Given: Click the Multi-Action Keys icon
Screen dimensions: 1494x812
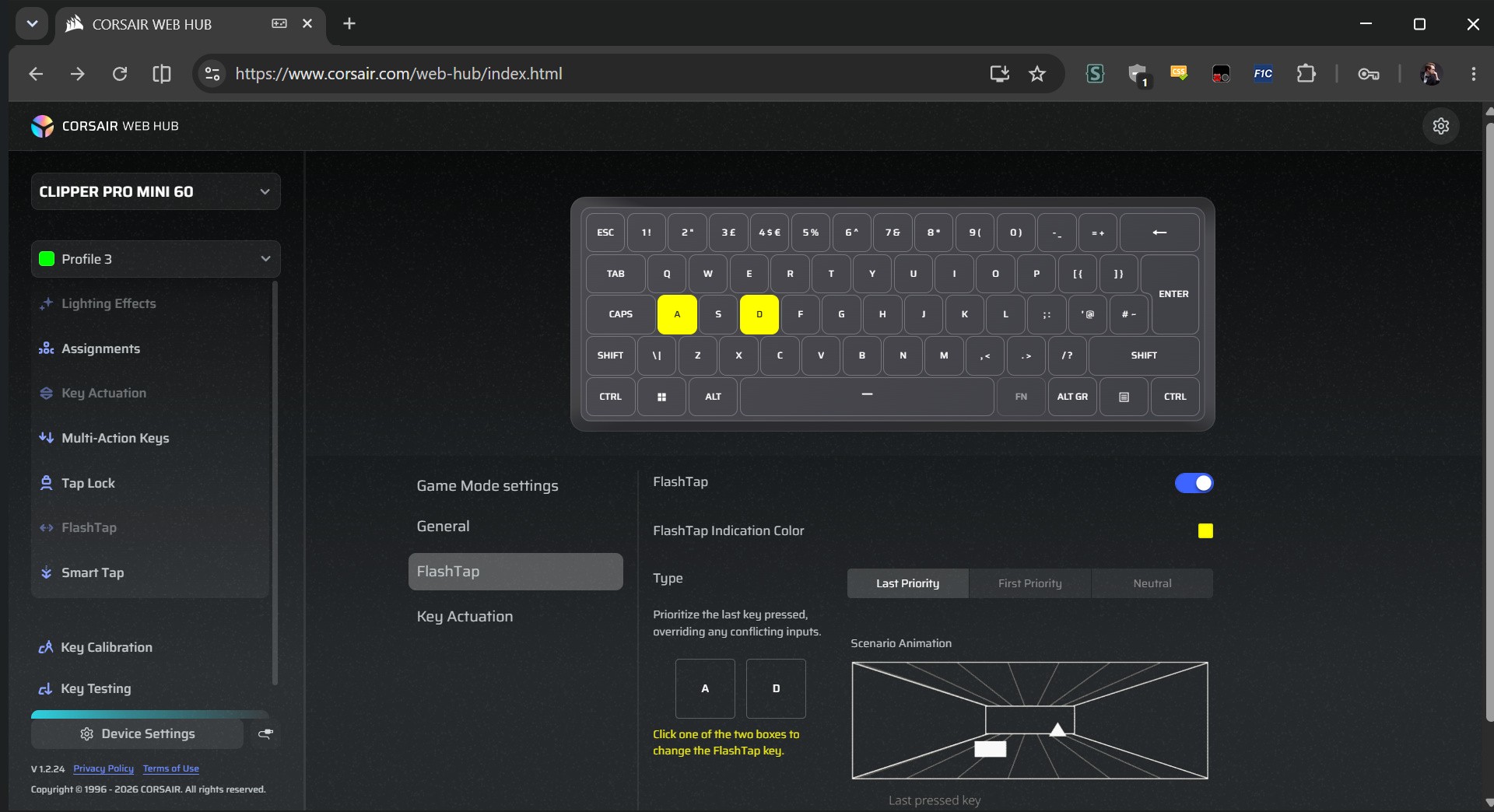Looking at the screenshot, I should [x=46, y=438].
